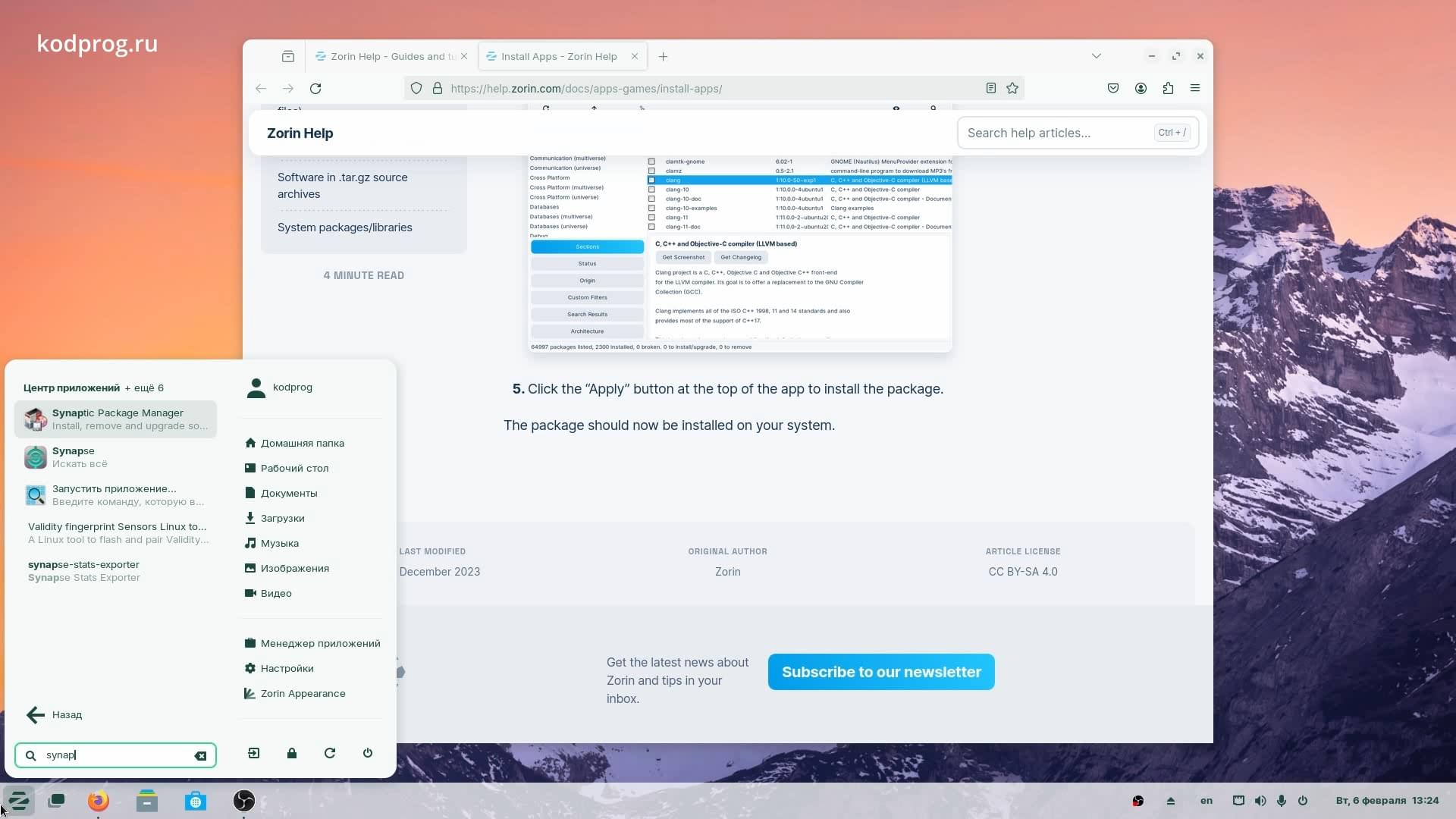Viewport: 1456px width, 819px height.
Task: Click the OBS tray indicator icon
Action: click(x=1138, y=801)
